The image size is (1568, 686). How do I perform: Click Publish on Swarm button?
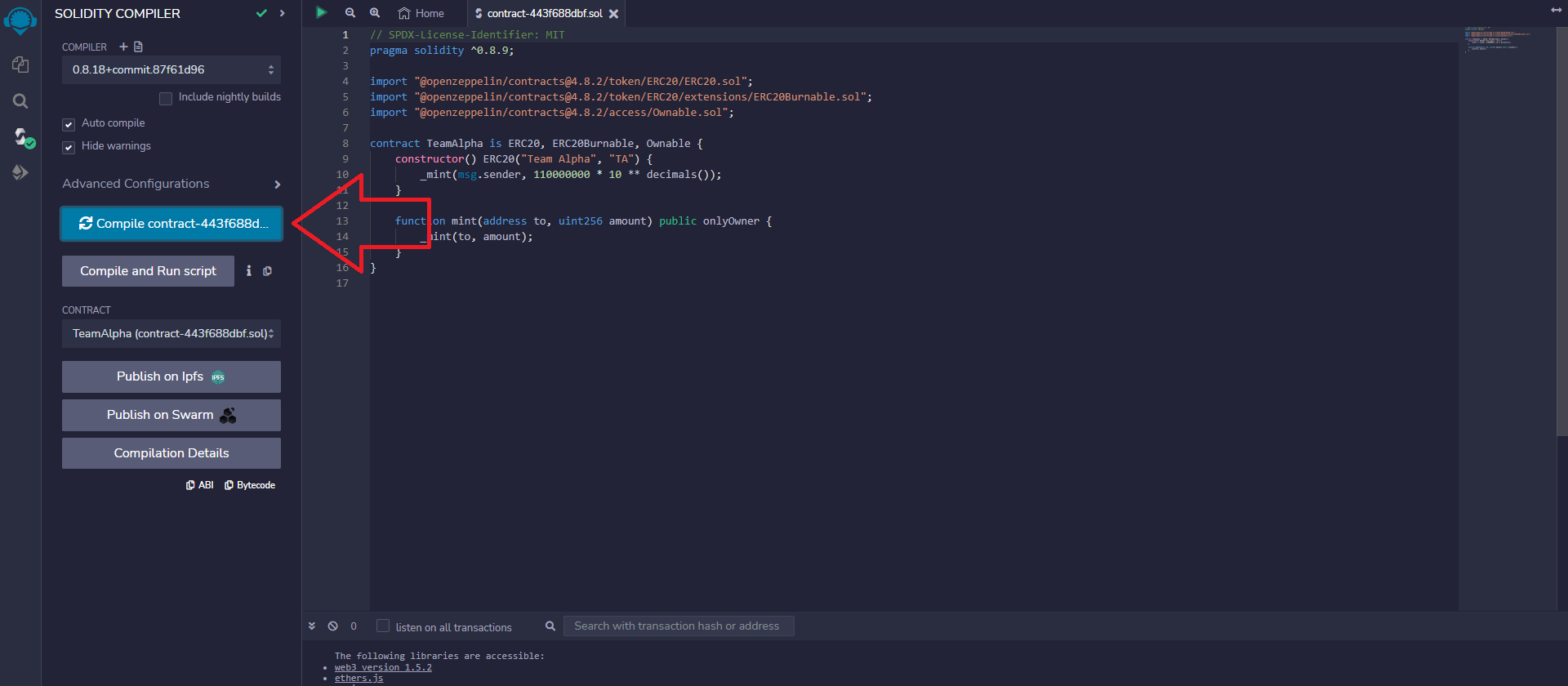pyautogui.click(x=171, y=415)
